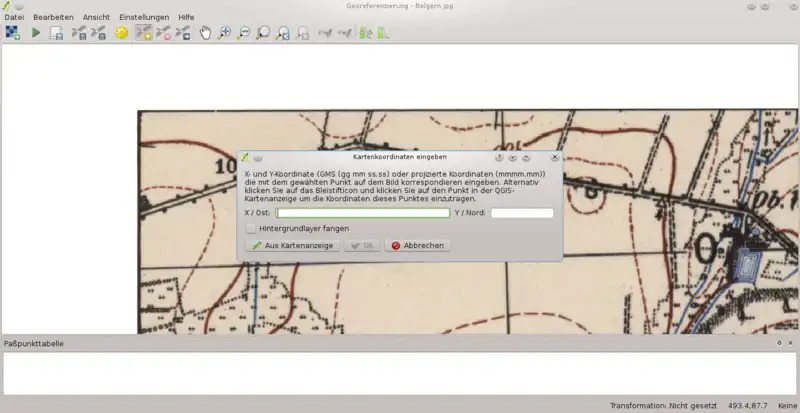Screen dimensions: 800x413
Task: Select the Zoom Out magnifier tool
Action: pyautogui.click(x=243, y=33)
